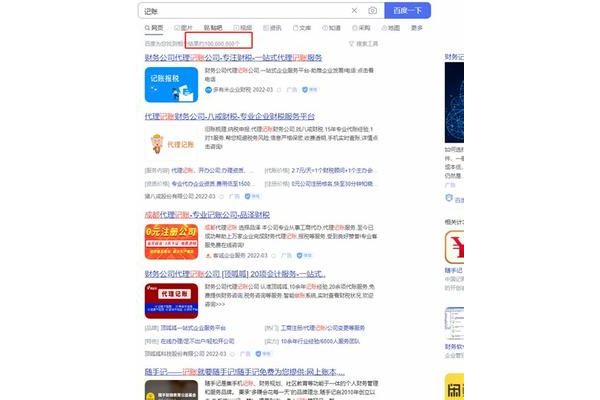Image resolution: width=600 pixels, height=400 pixels.
Task: Open sublink 在线办理/足不出户轻松开公司
Action: (197, 341)
